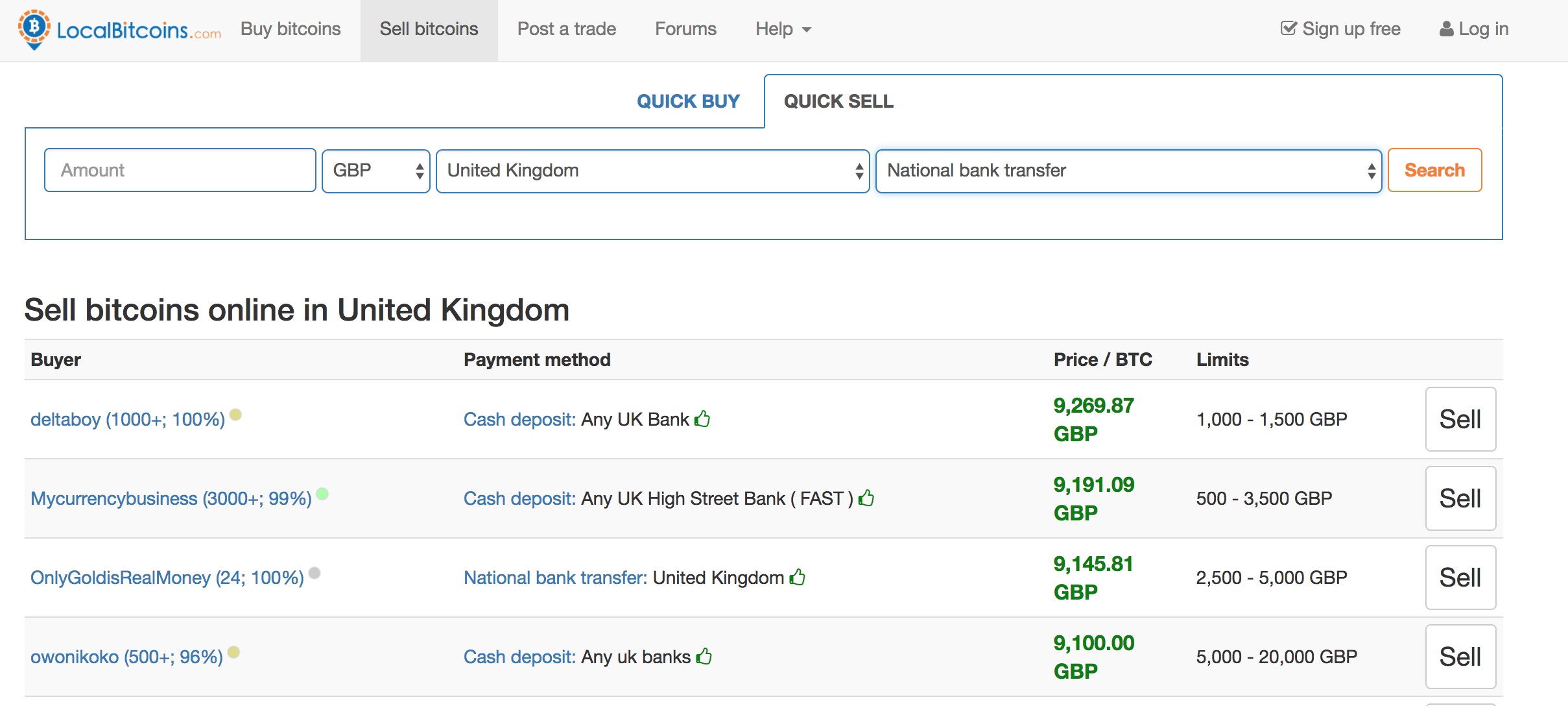This screenshot has height=706, width=1568.
Task: Select the QUICK SELL tab
Action: pyautogui.click(x=838, y=101)
